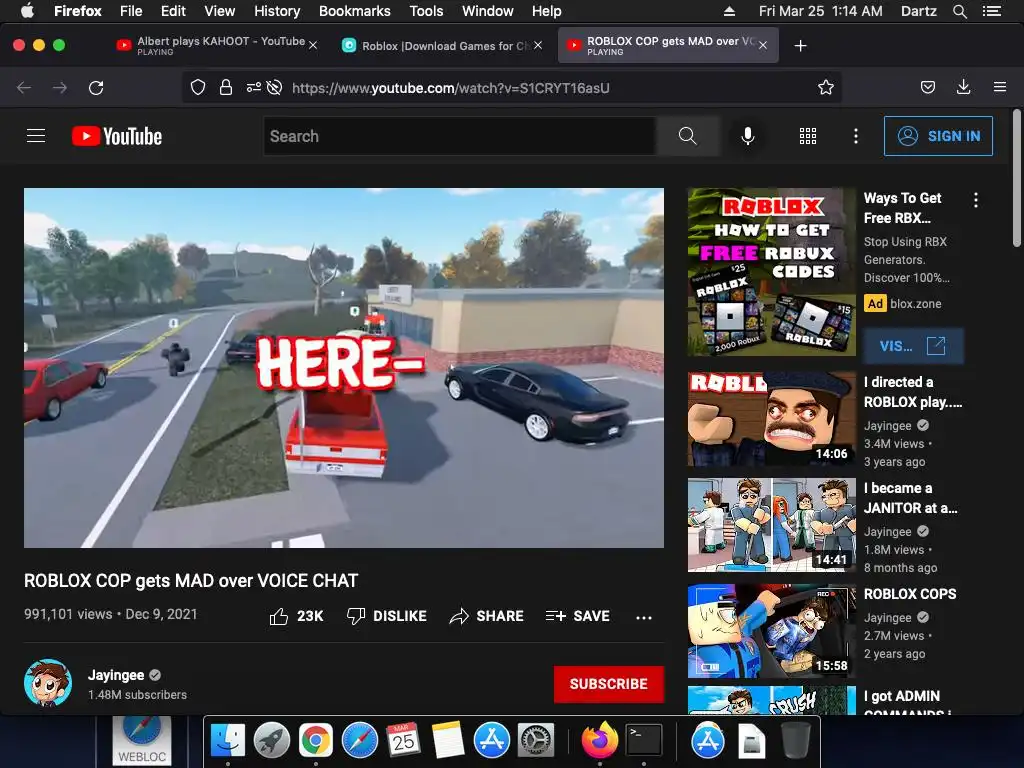Viewport: 1024px width, 768px height.
Task: Open 'I became a JANITOR' video title
Action: tap(910, 498)
